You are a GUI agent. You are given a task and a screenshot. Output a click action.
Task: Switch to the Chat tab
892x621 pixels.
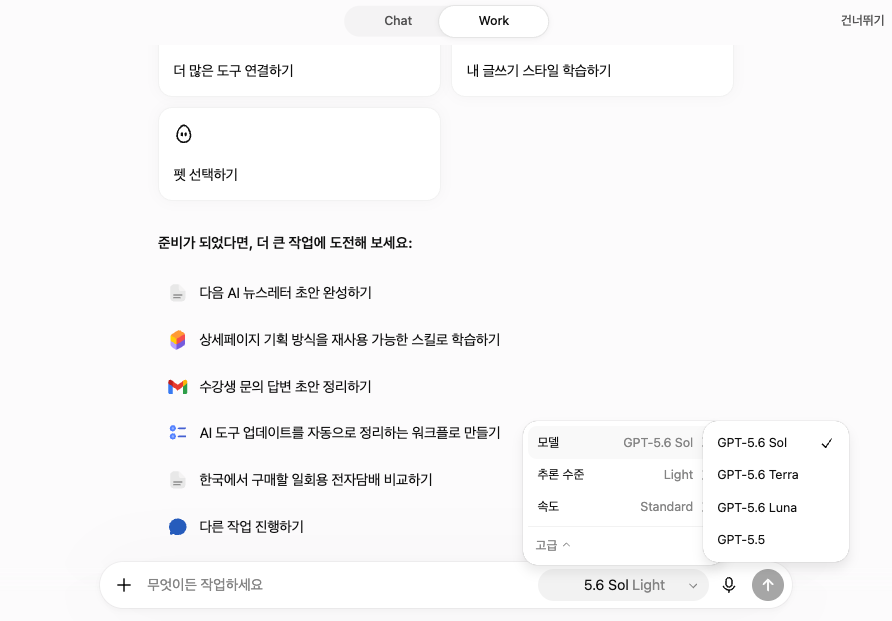point(398,21)
